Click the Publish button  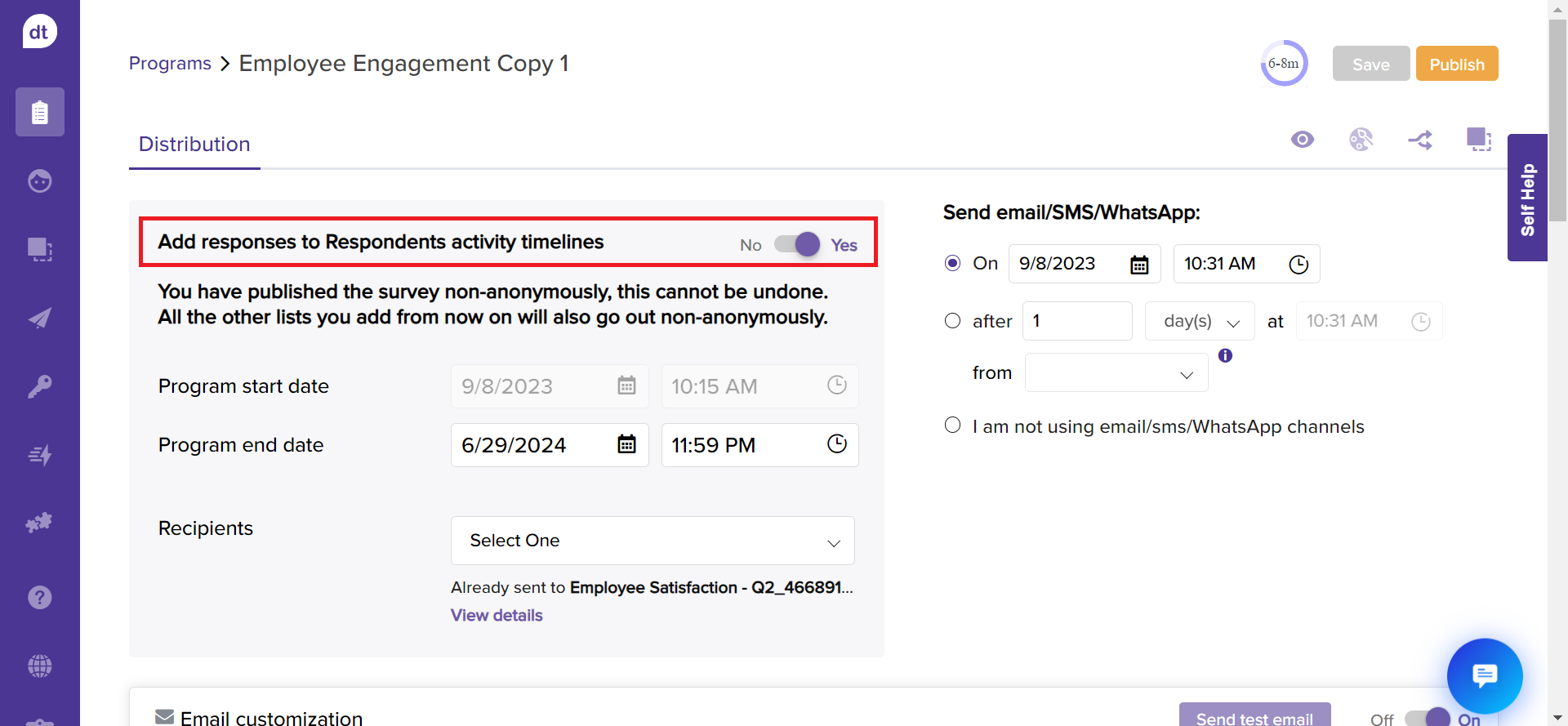(1456, 64)
